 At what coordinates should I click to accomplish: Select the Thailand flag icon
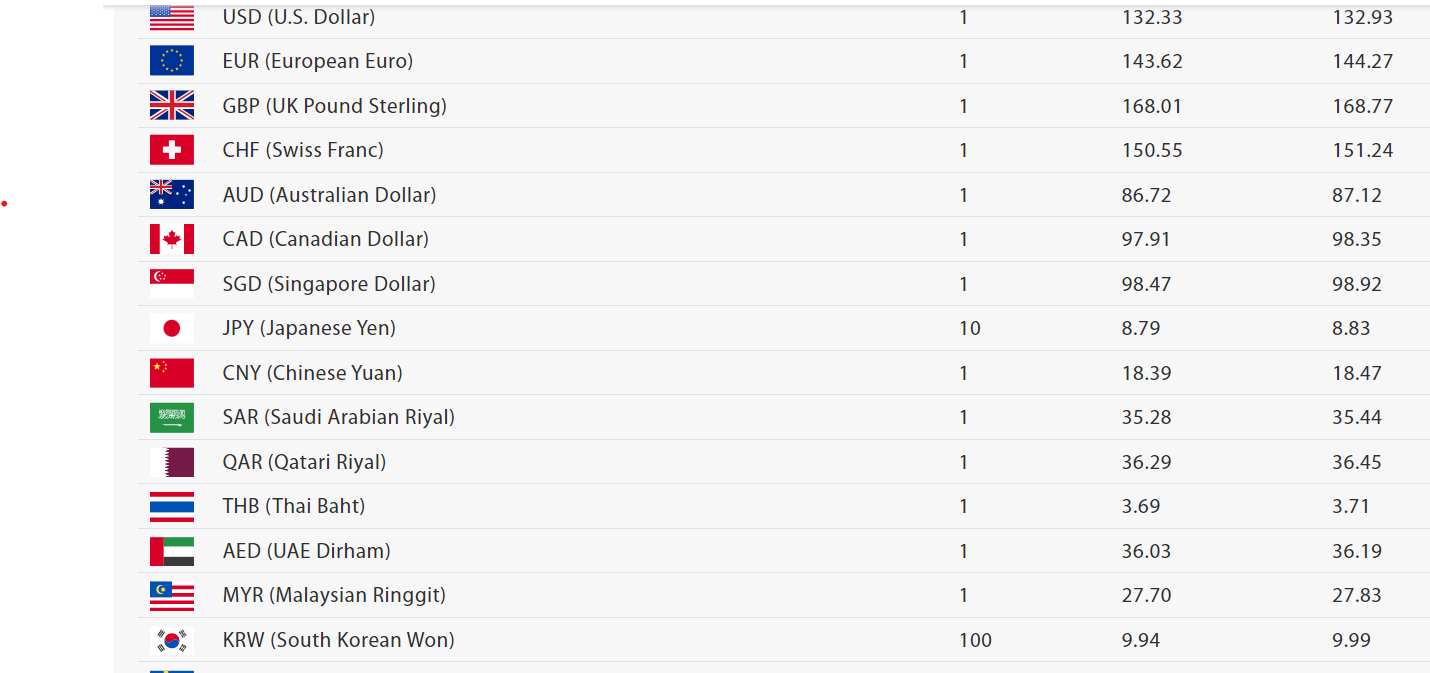pos(172,506)
